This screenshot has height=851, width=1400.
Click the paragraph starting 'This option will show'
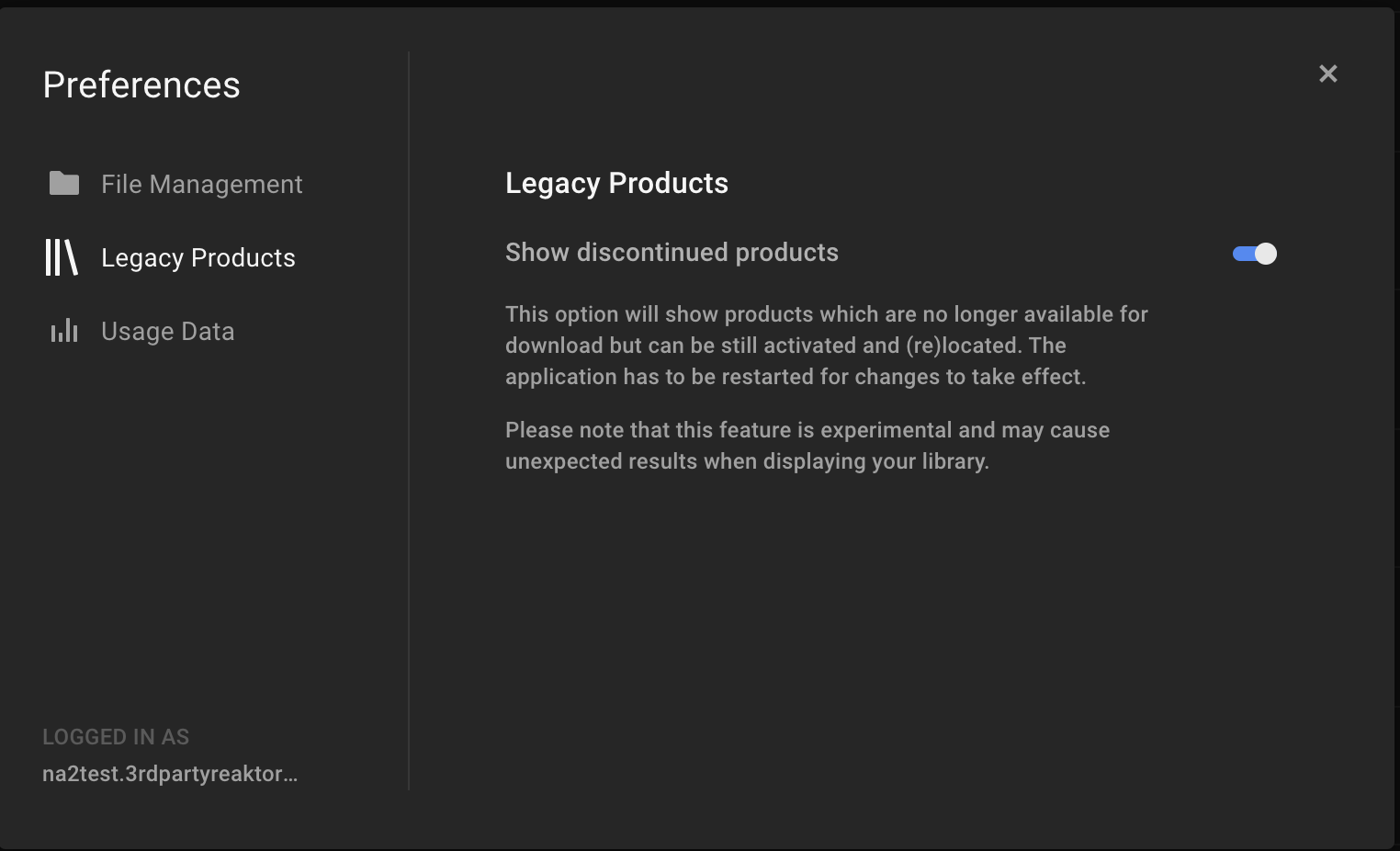pos(827,346)
